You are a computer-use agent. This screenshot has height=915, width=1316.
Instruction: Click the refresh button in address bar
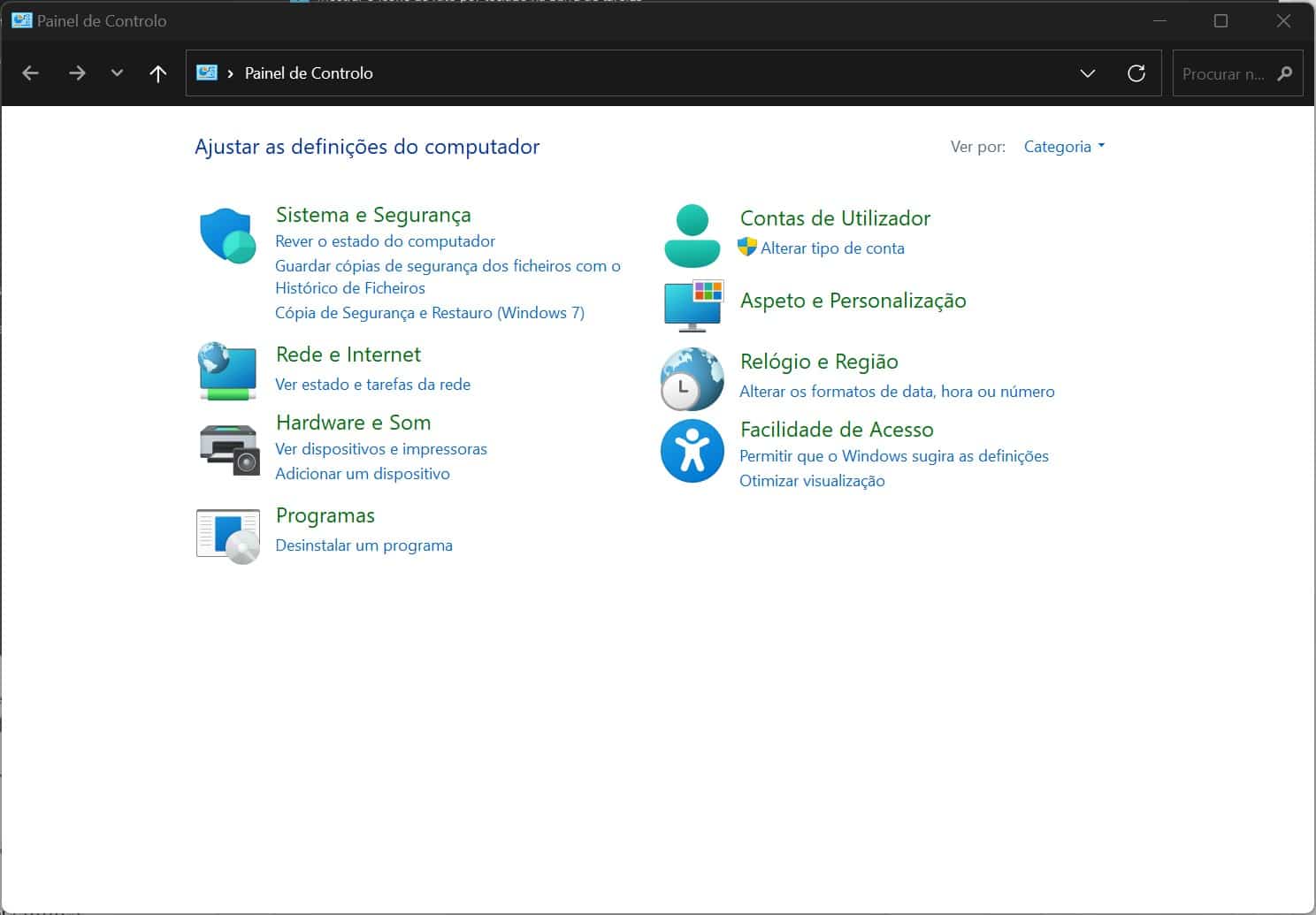point(1136,73)
